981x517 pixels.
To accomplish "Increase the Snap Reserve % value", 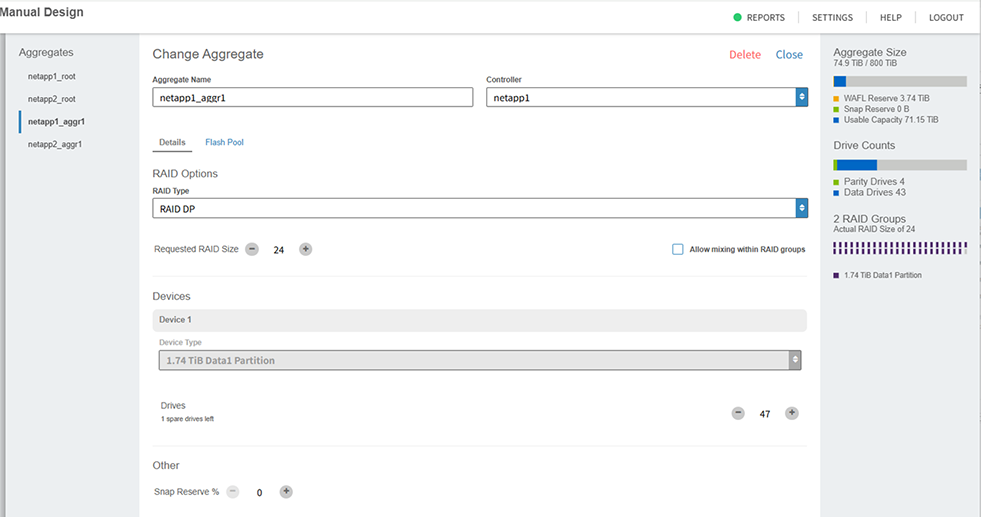I will point(286,492).
